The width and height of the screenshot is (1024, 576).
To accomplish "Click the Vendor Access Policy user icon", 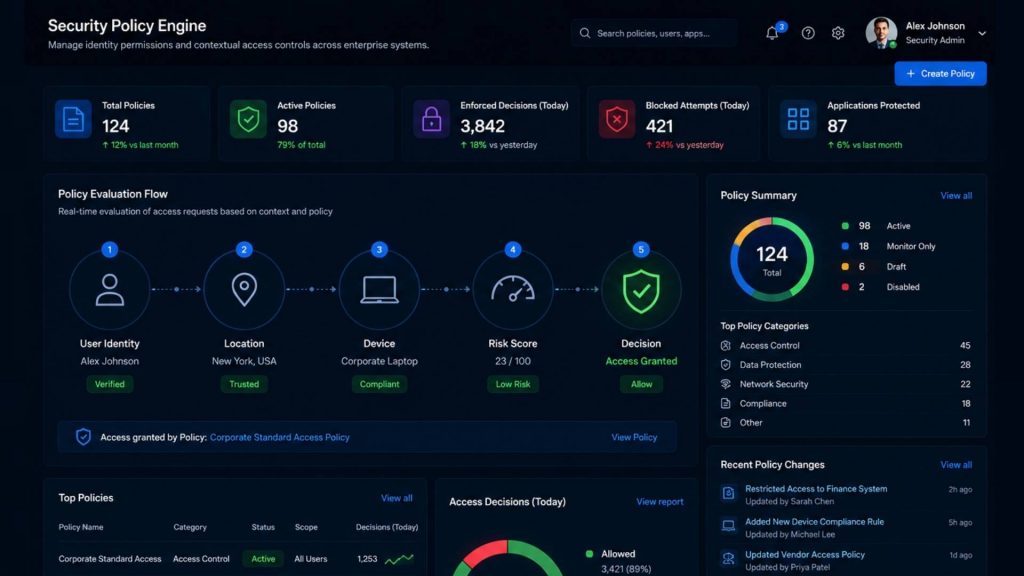I will pos(729,558).
